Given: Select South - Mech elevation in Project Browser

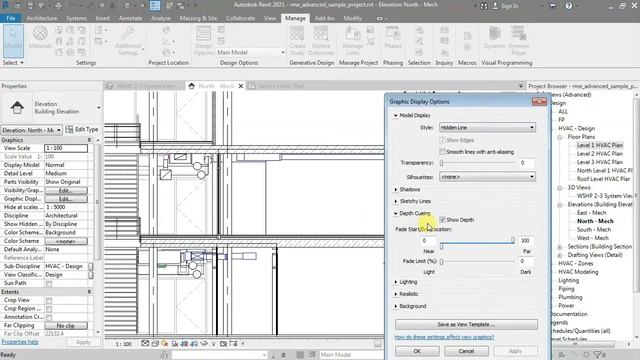Looking at the screenshot, I should tap(594, 229).
